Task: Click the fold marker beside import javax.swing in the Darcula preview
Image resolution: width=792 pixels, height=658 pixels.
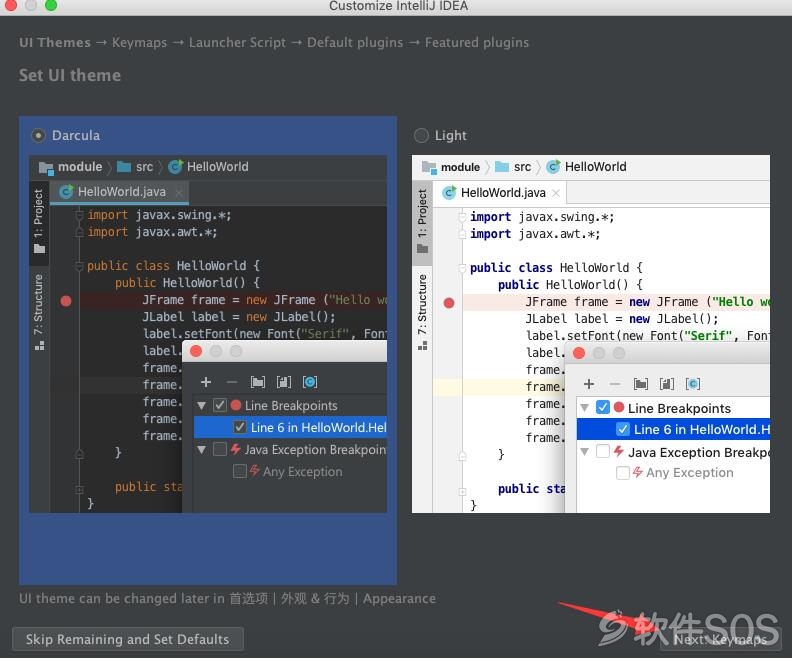Action: point(79,215)
